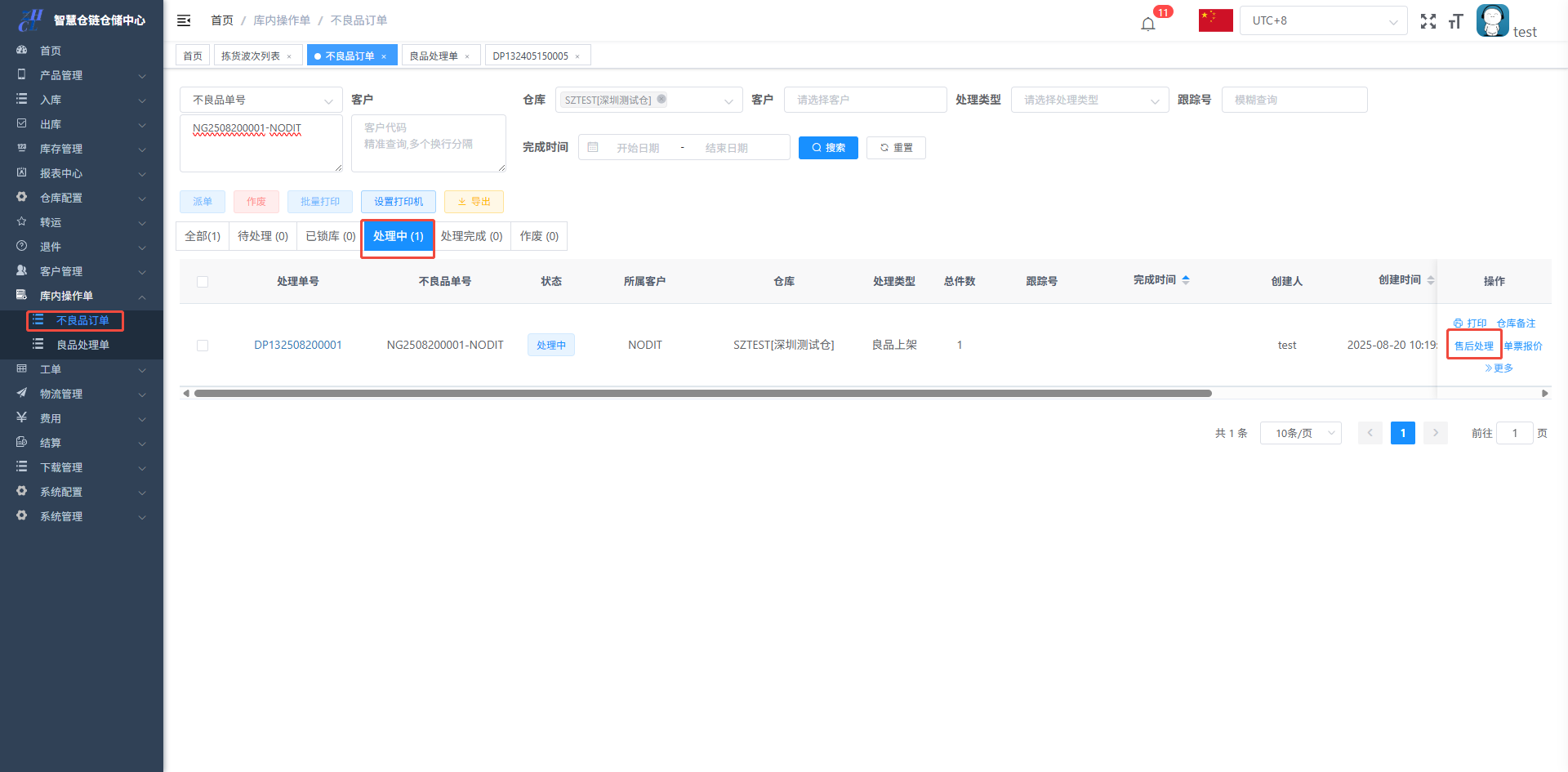Click the notification bell icon
Image resolution: width=1568 pixels, height=772 pixels.
point(1148,24)
